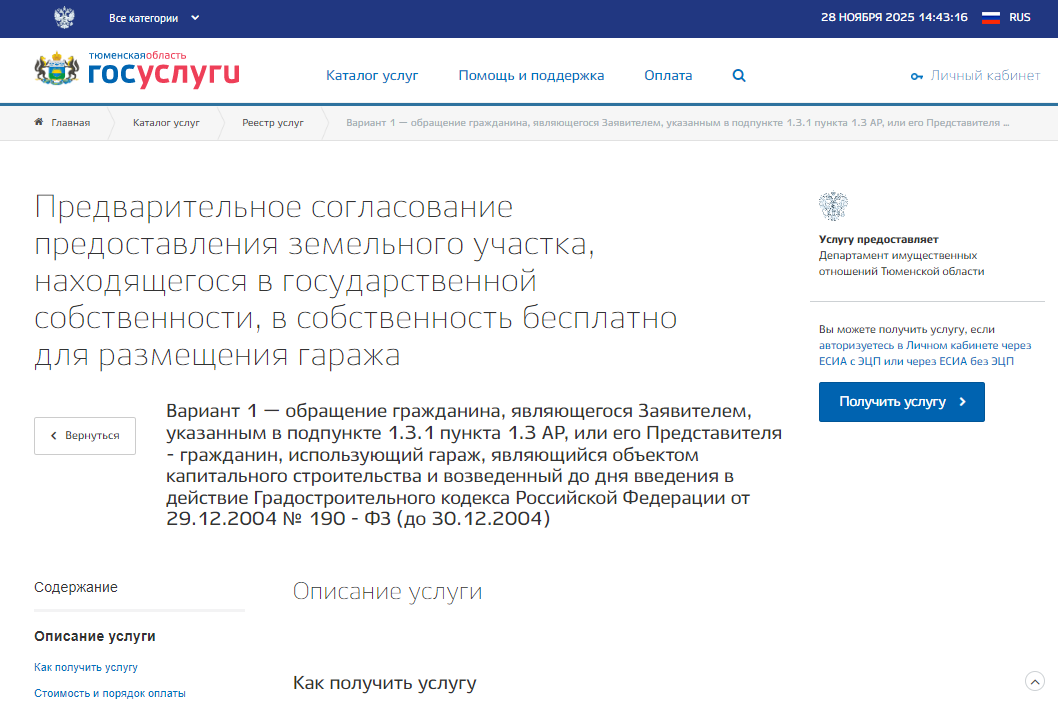1058x704 pixels.
Task: Click the home icon in breadcrumbs
Action: click(x=39, y=123)
